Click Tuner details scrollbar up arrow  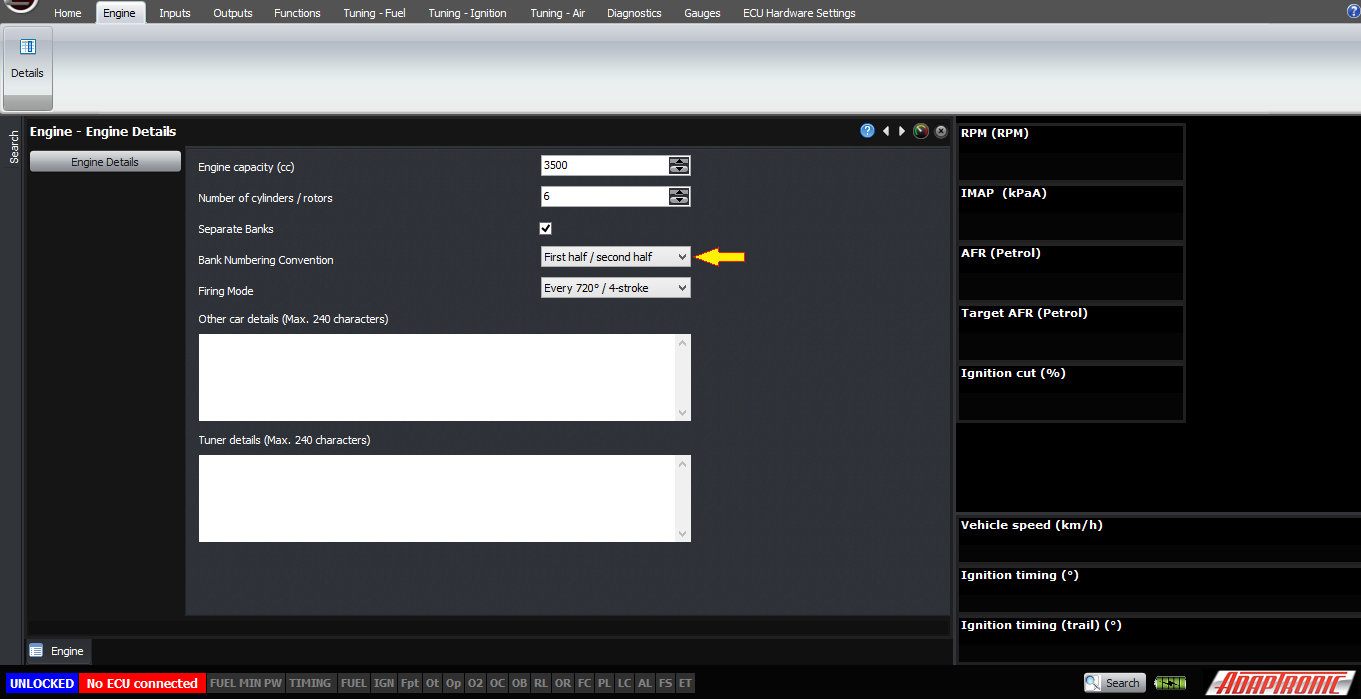pos(683,464)
